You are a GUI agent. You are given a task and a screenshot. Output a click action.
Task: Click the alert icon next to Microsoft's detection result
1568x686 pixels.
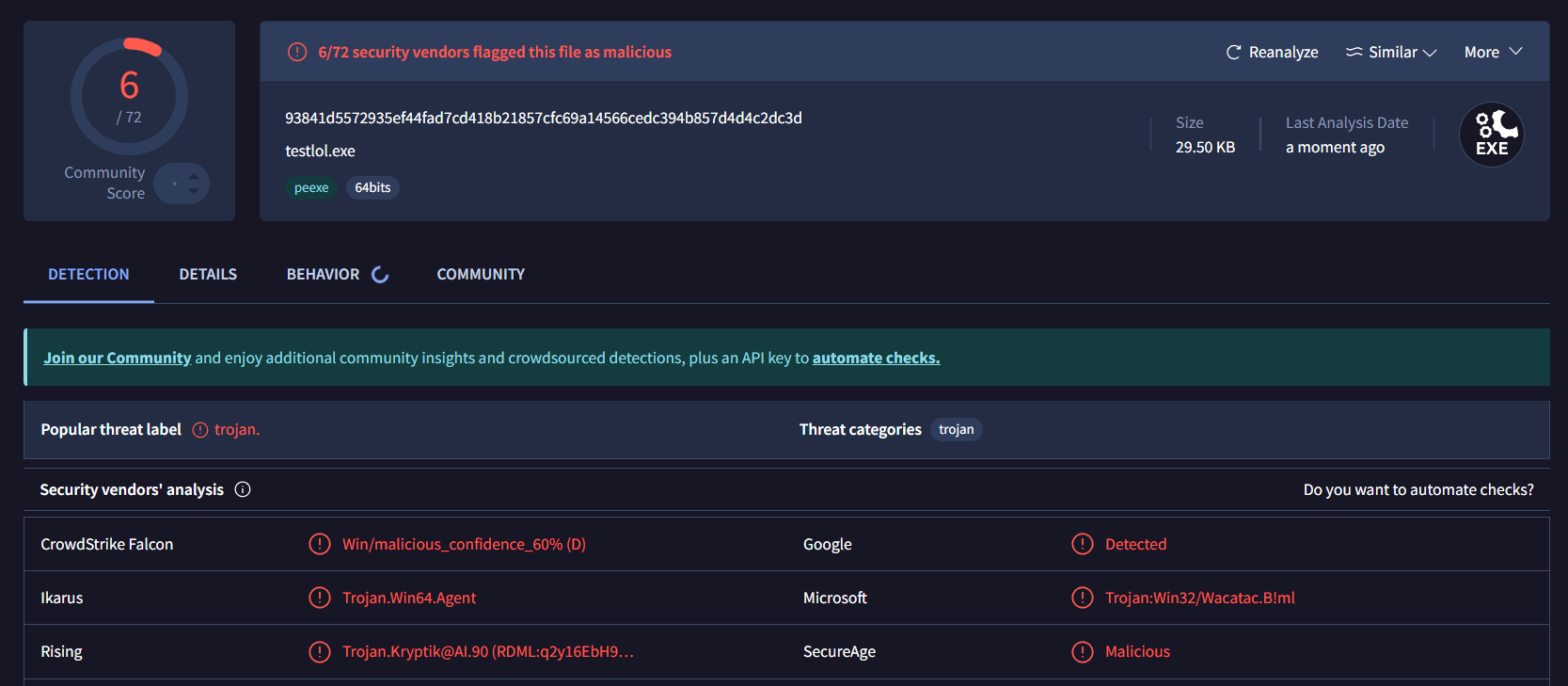coord(1083,598)
